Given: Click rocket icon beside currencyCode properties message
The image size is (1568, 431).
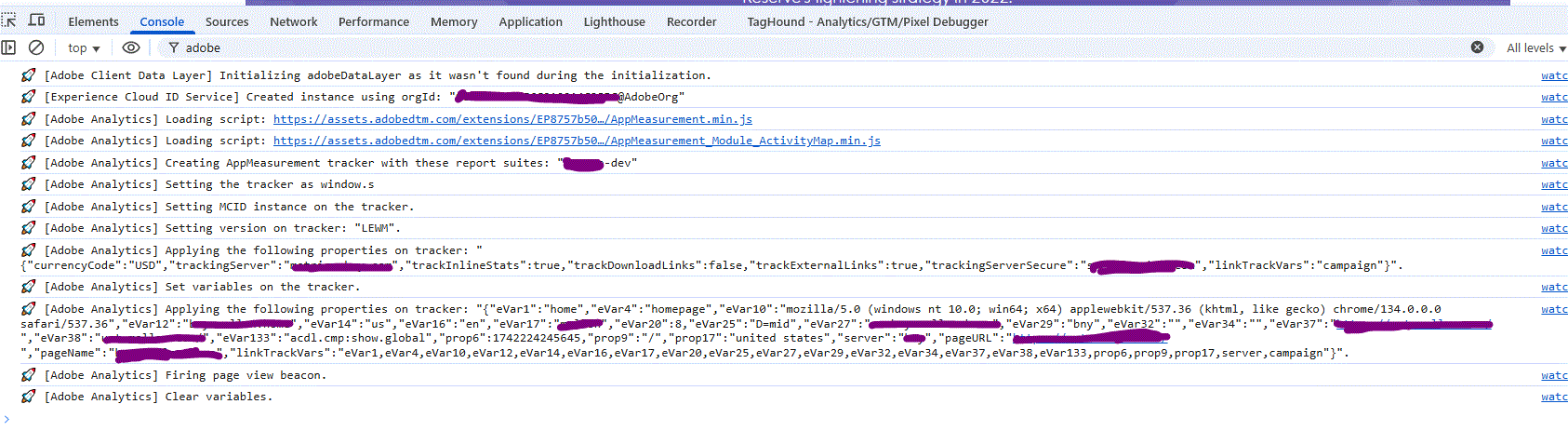Looking at the screenshot, I should pyautogui.click(x=29, y=250).
